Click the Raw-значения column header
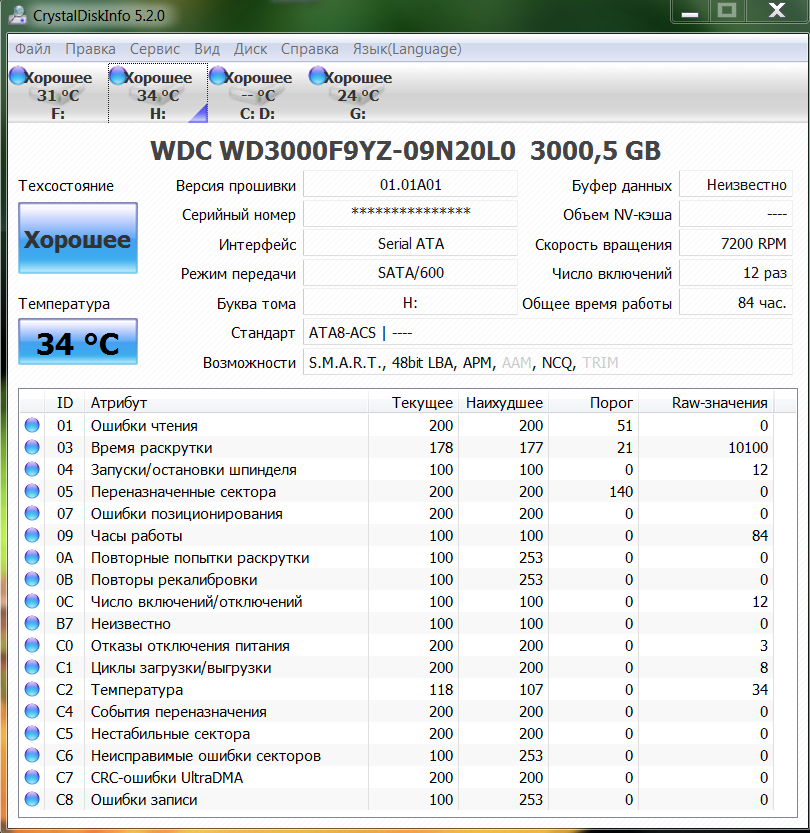This screenshot has height=833, width=810. pos(706,403)
